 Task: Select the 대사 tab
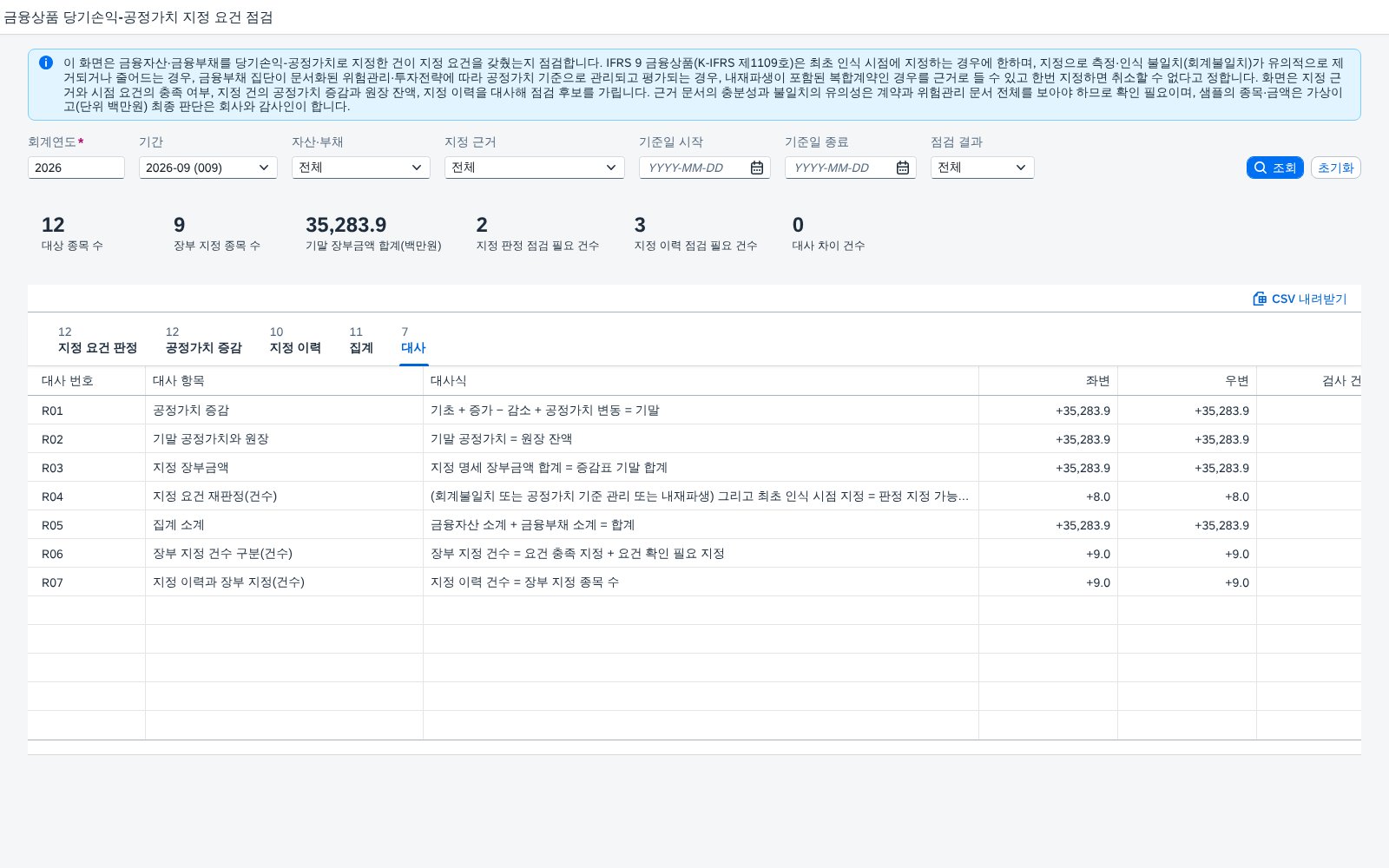(413, 340)
